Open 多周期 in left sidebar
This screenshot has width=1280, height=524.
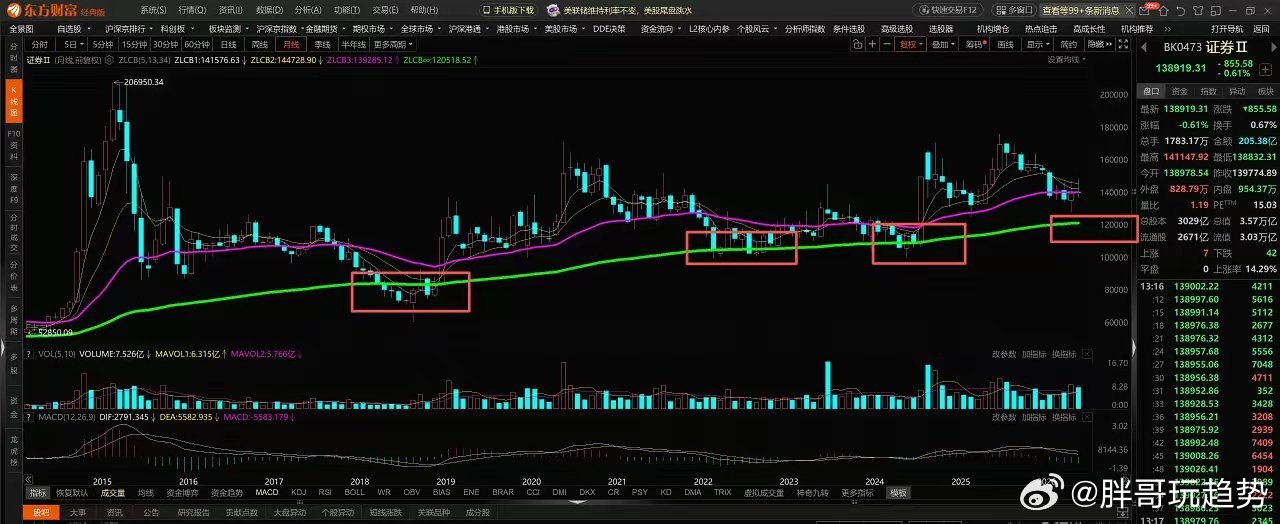13,319
